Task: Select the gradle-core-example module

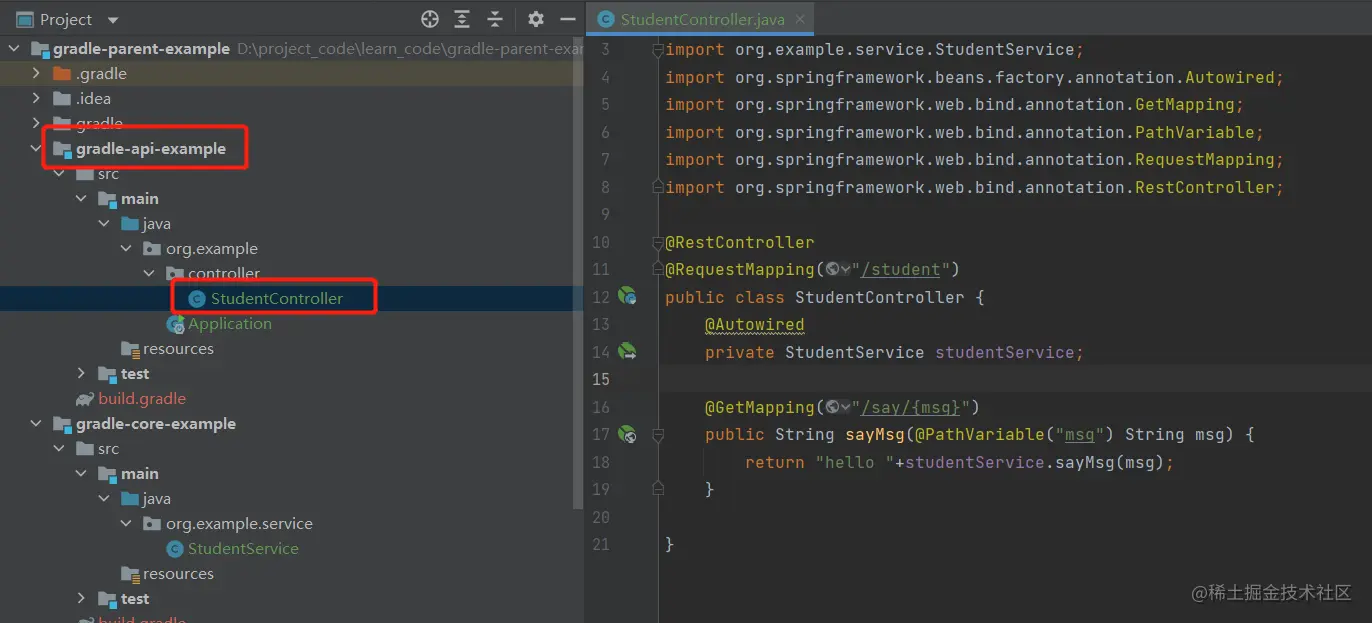Action: 156,423
